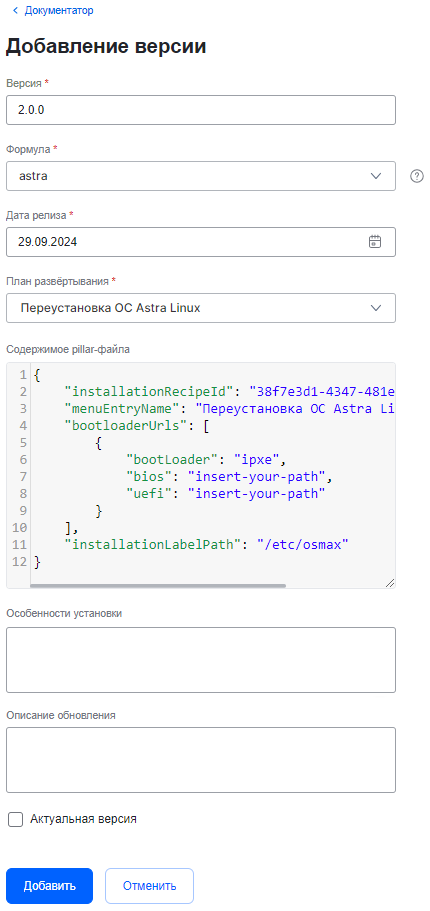Open the calendar icon in release date field
This screenshot has width=430, height=911.
375,242
